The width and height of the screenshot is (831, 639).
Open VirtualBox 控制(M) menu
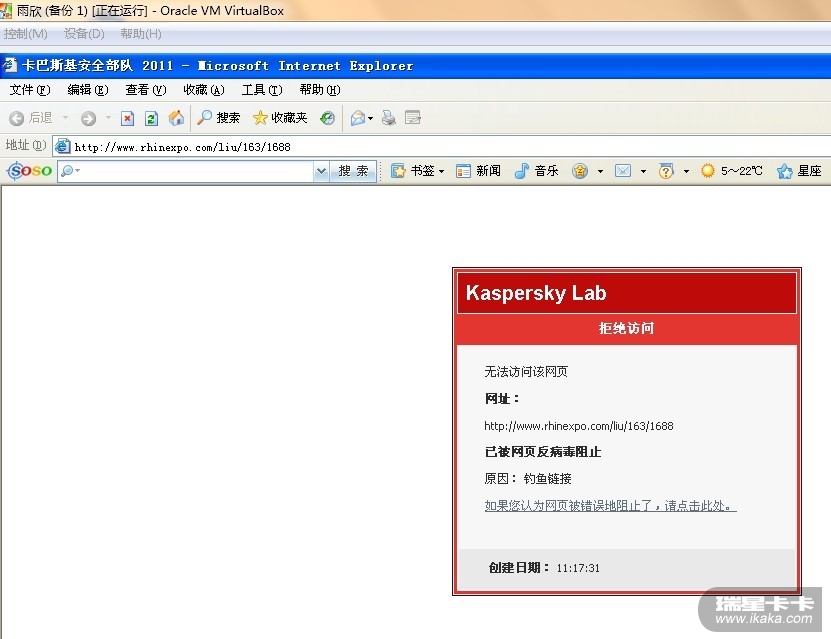(x=25, y=34)
